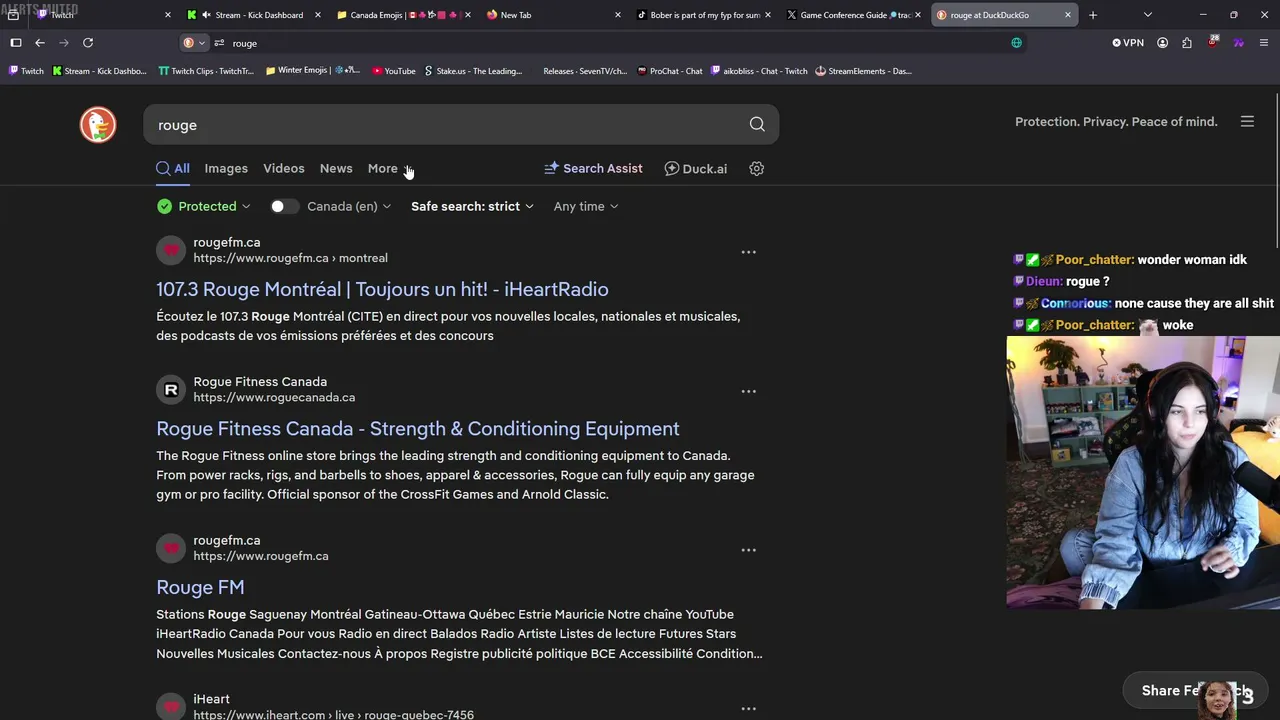Open the Stake.us bookmark

tap(473, 71)
